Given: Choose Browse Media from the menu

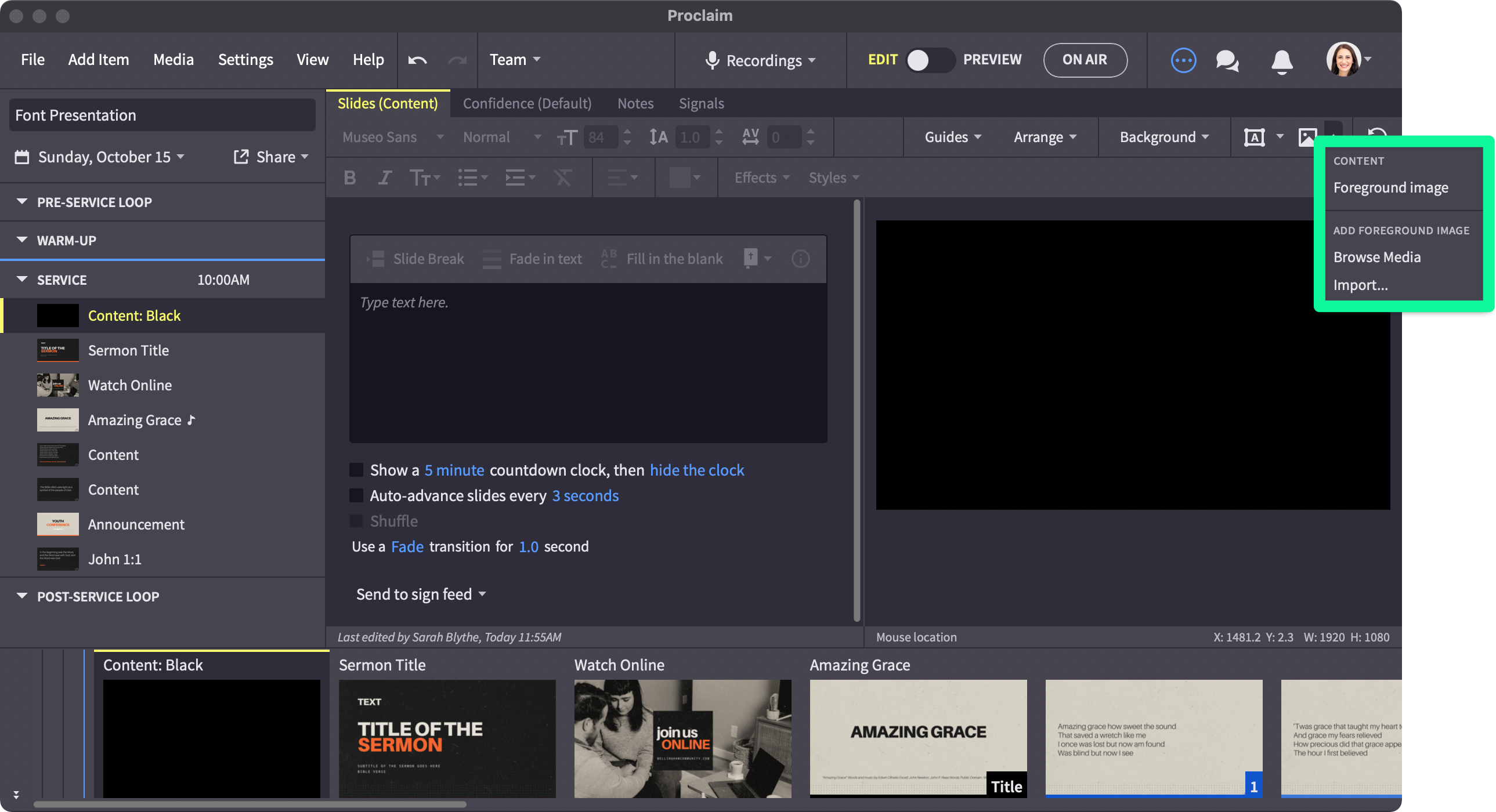Looking at the screenshot, I should click(x=1376, y=257).
